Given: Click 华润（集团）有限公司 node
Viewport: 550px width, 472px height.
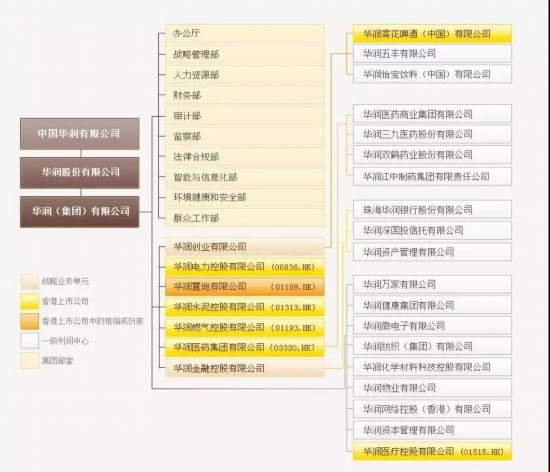Looking at the screenshot, I should [80, 212].
